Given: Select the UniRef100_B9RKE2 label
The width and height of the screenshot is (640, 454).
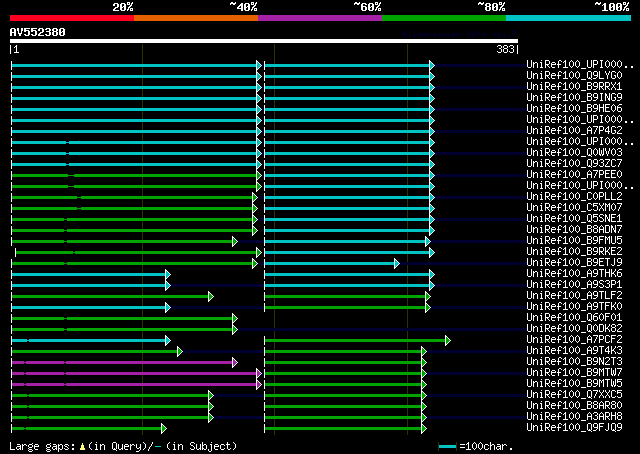Looking at the screenshot, I should click(574, 251).
